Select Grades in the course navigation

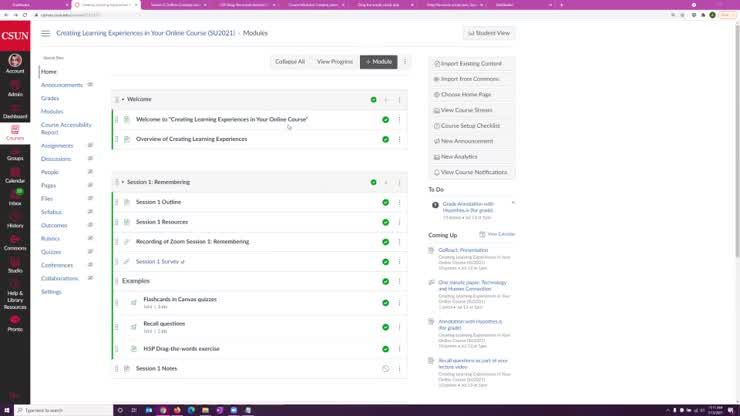[50, 98]
